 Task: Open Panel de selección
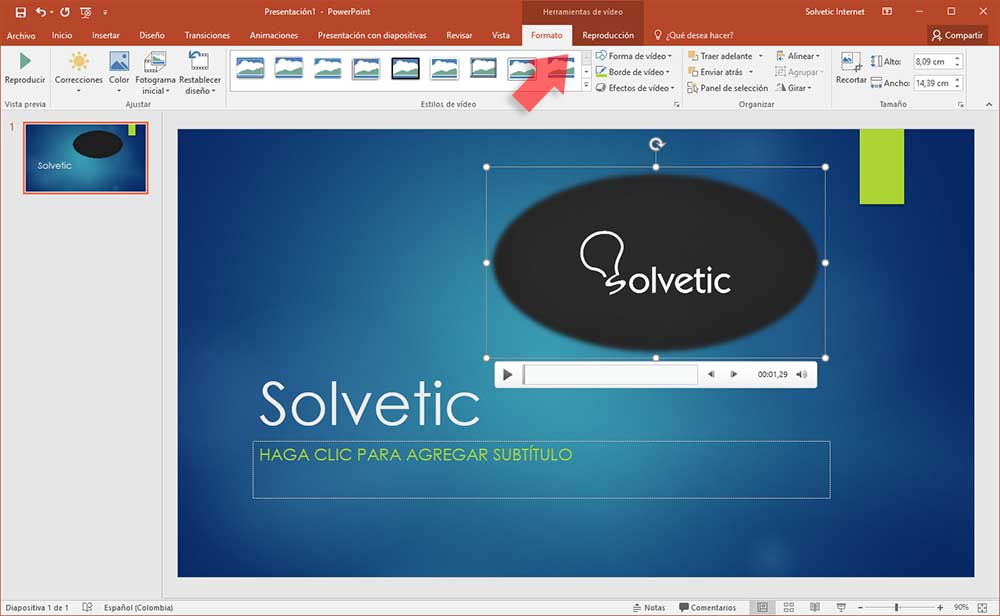[x=728, y=88]
